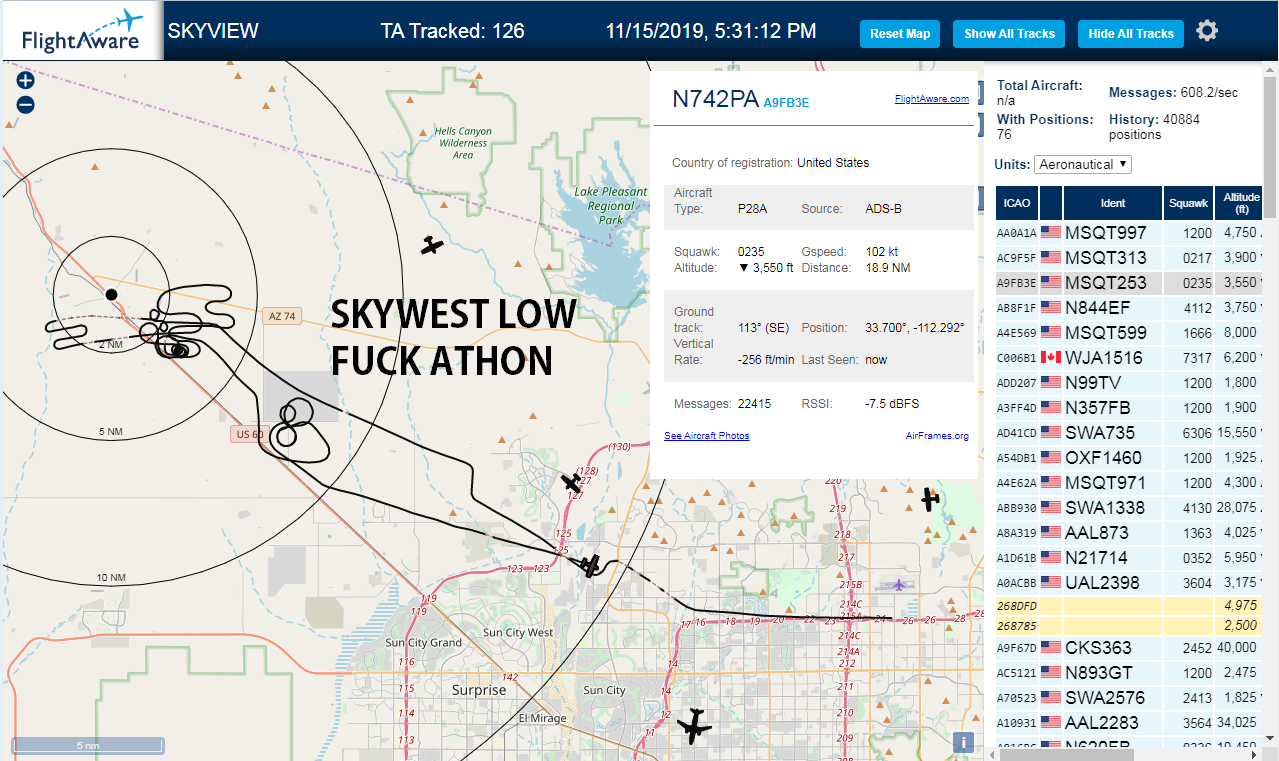This screenshot has width=1279, height=761.
Task: Click the map info 'i' icon
Action: coord(963,742)
